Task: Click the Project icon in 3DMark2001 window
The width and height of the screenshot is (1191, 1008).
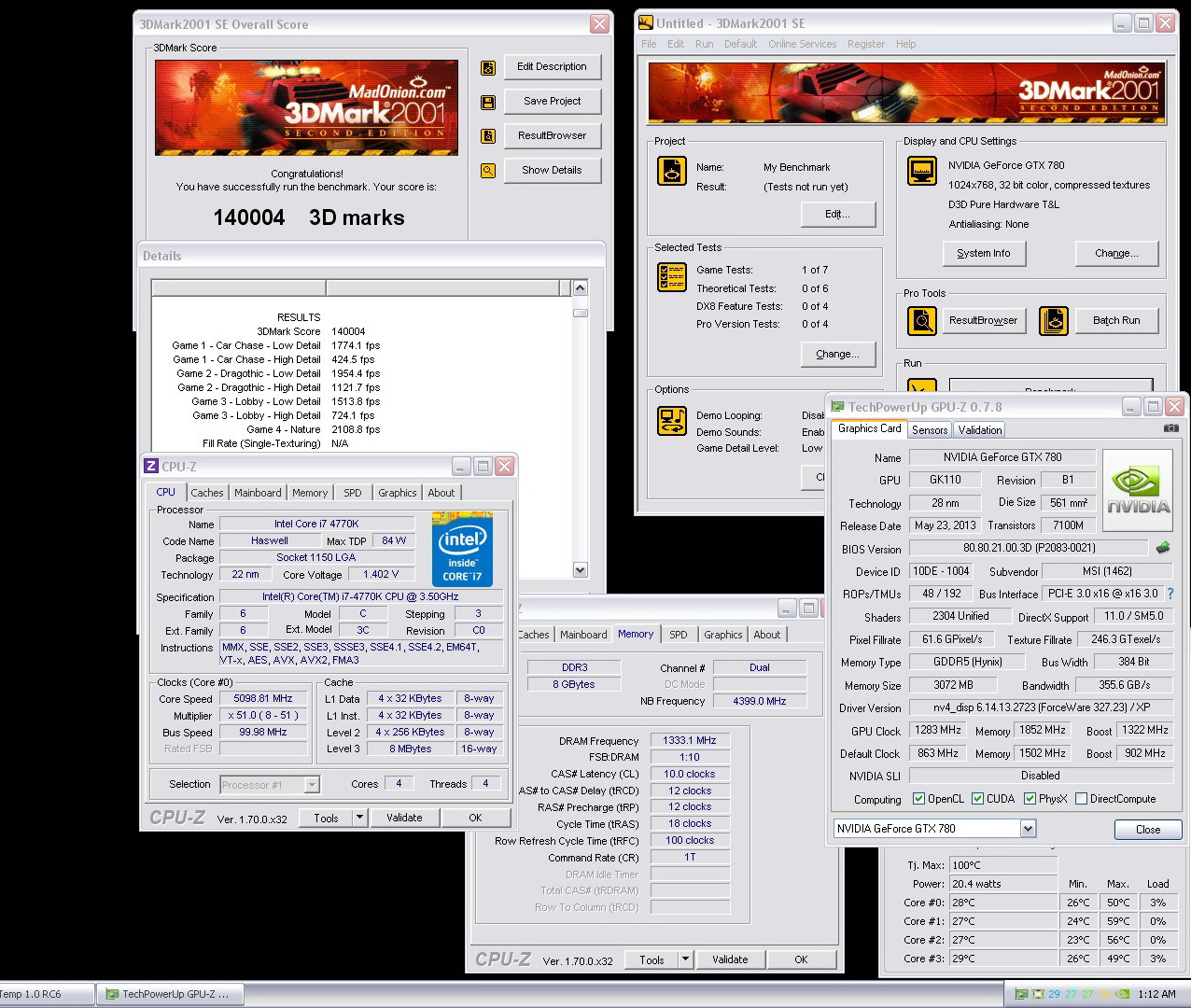Action: point(672,171)
